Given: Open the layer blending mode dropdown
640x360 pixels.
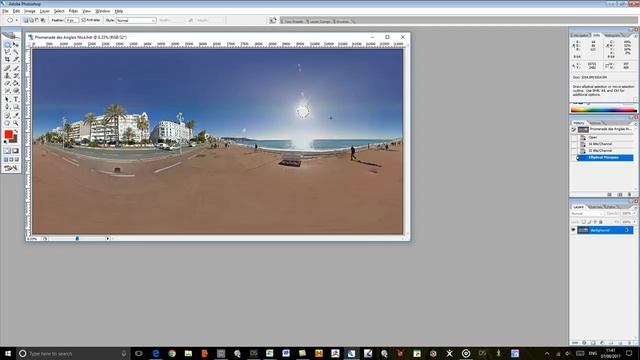Looking at the screenshot, I should click(x=587, y=213).
